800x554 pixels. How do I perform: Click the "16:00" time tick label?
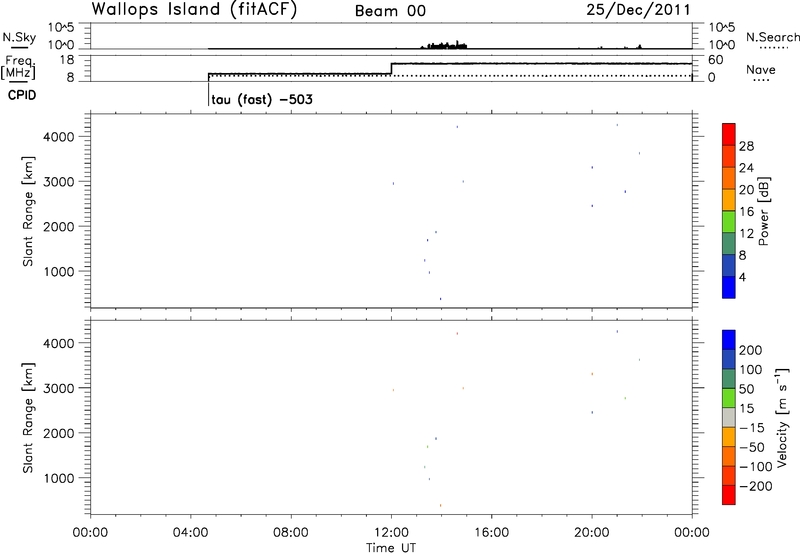pyautogui.click(x=491, y=533)
